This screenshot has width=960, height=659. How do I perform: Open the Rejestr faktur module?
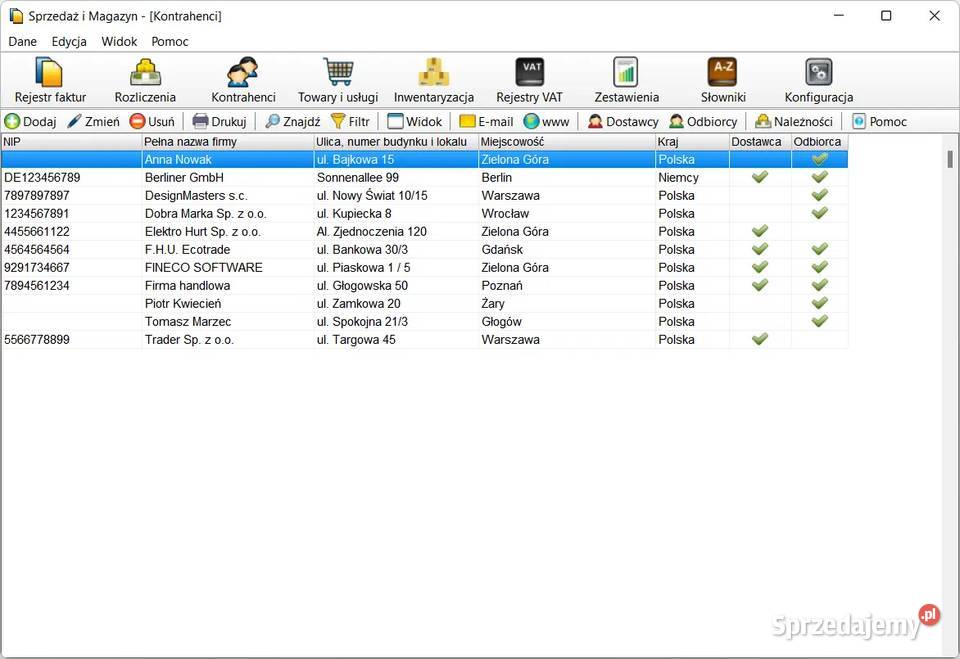click(x=48, y=80)
